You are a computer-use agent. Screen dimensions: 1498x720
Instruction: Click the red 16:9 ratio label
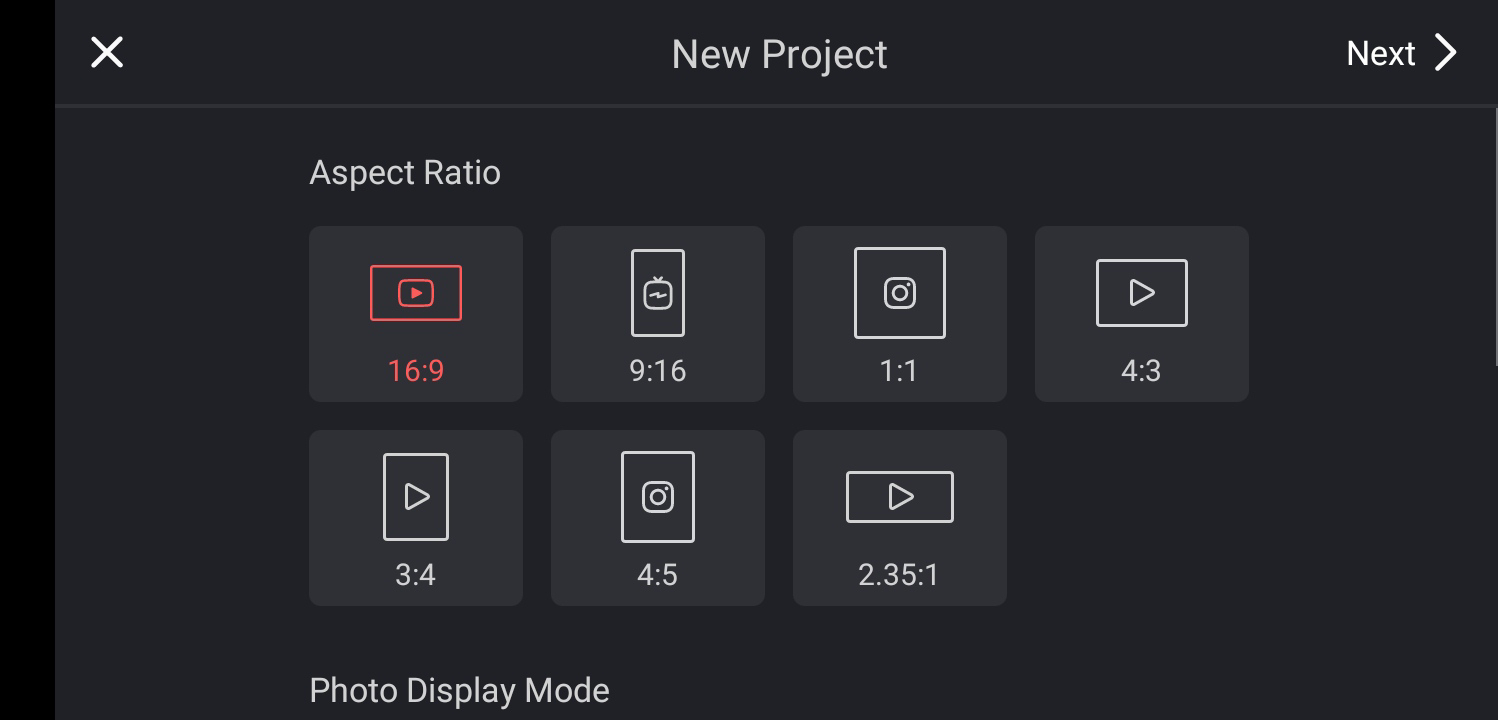coord(416,371)
